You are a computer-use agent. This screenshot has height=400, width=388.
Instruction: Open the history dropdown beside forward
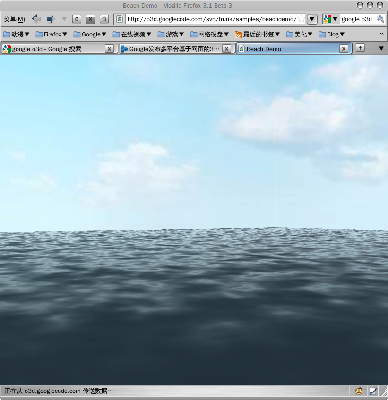click(64, 19)
